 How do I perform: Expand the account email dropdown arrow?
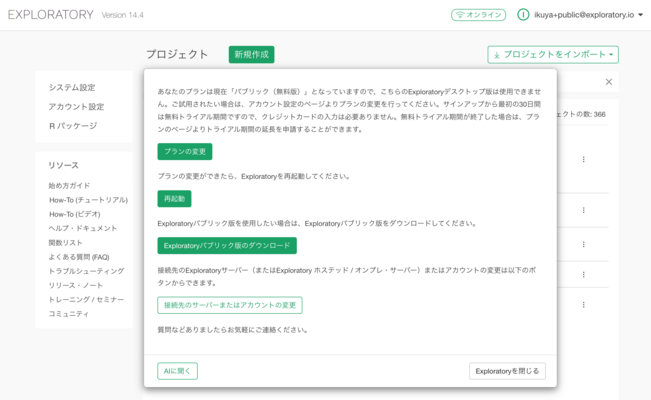[x=641, y=15]
